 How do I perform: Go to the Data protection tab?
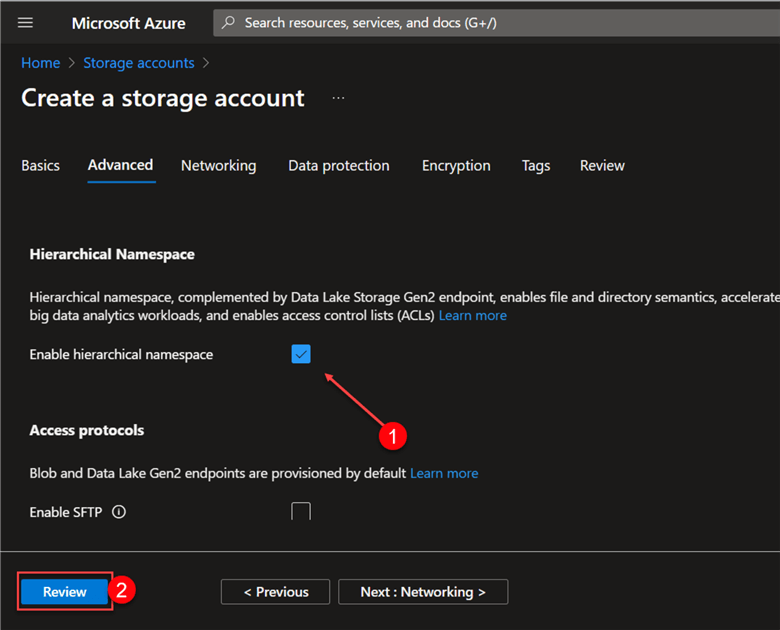pyautogui.click(x=339, y=166)
